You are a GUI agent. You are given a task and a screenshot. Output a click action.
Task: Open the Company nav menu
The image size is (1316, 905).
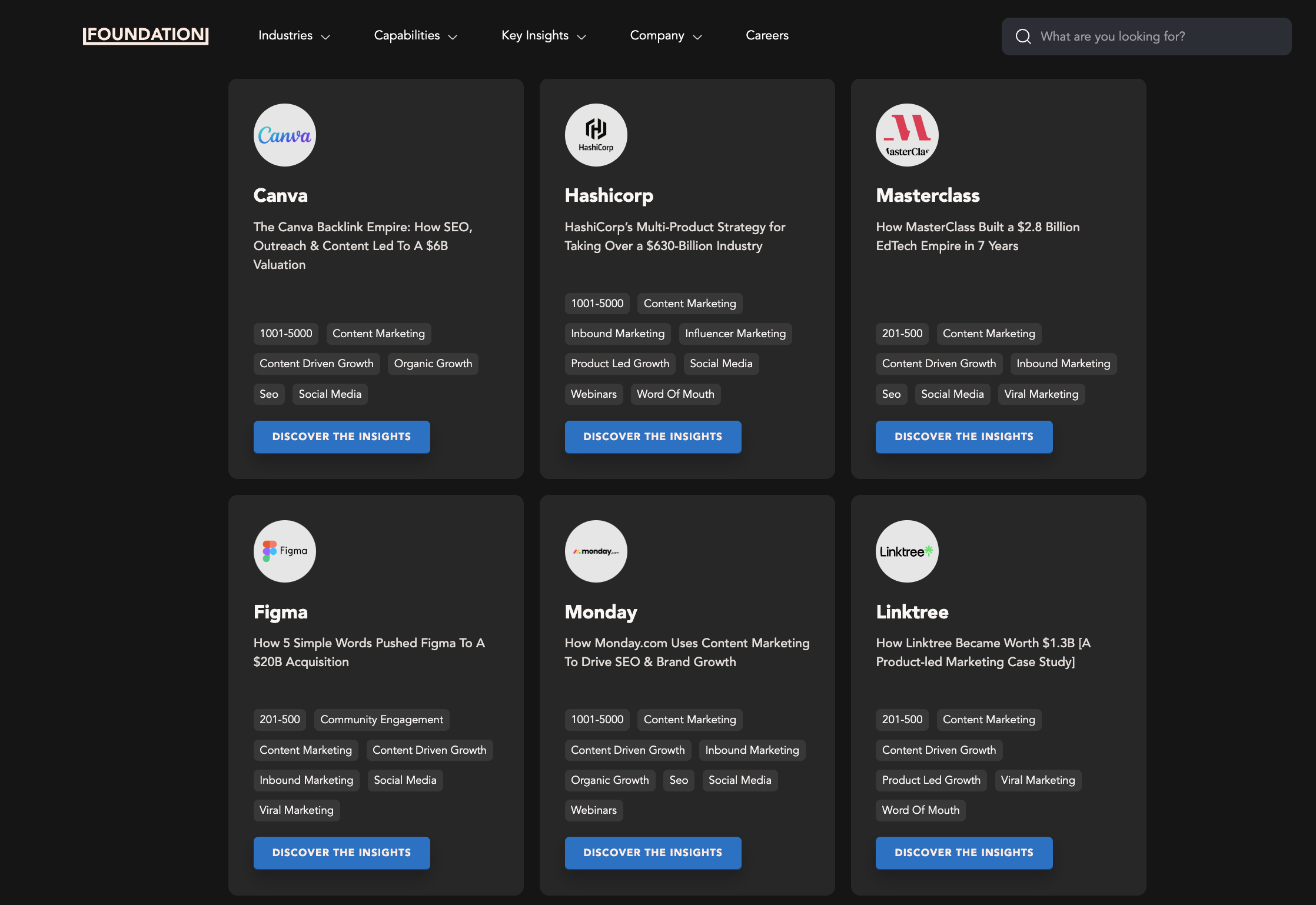657,35
